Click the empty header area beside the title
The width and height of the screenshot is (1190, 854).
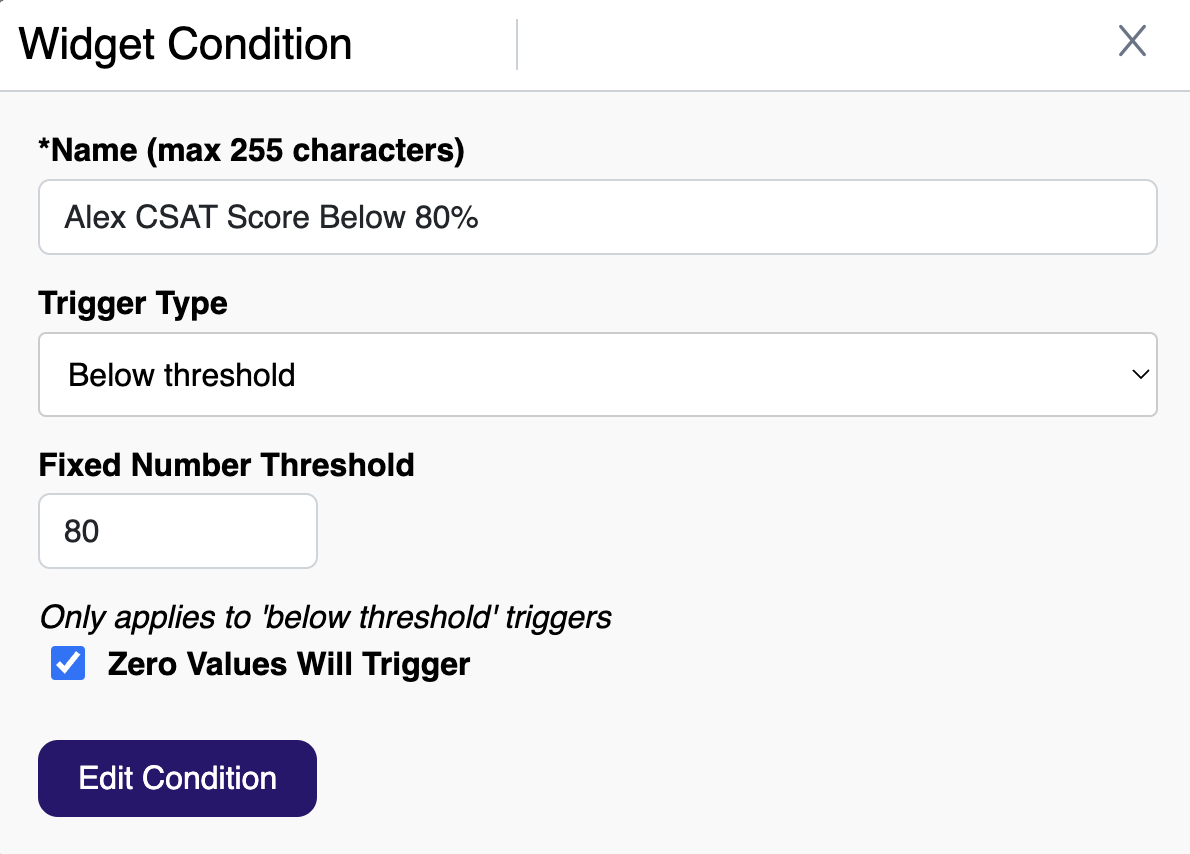coord(800,44)
